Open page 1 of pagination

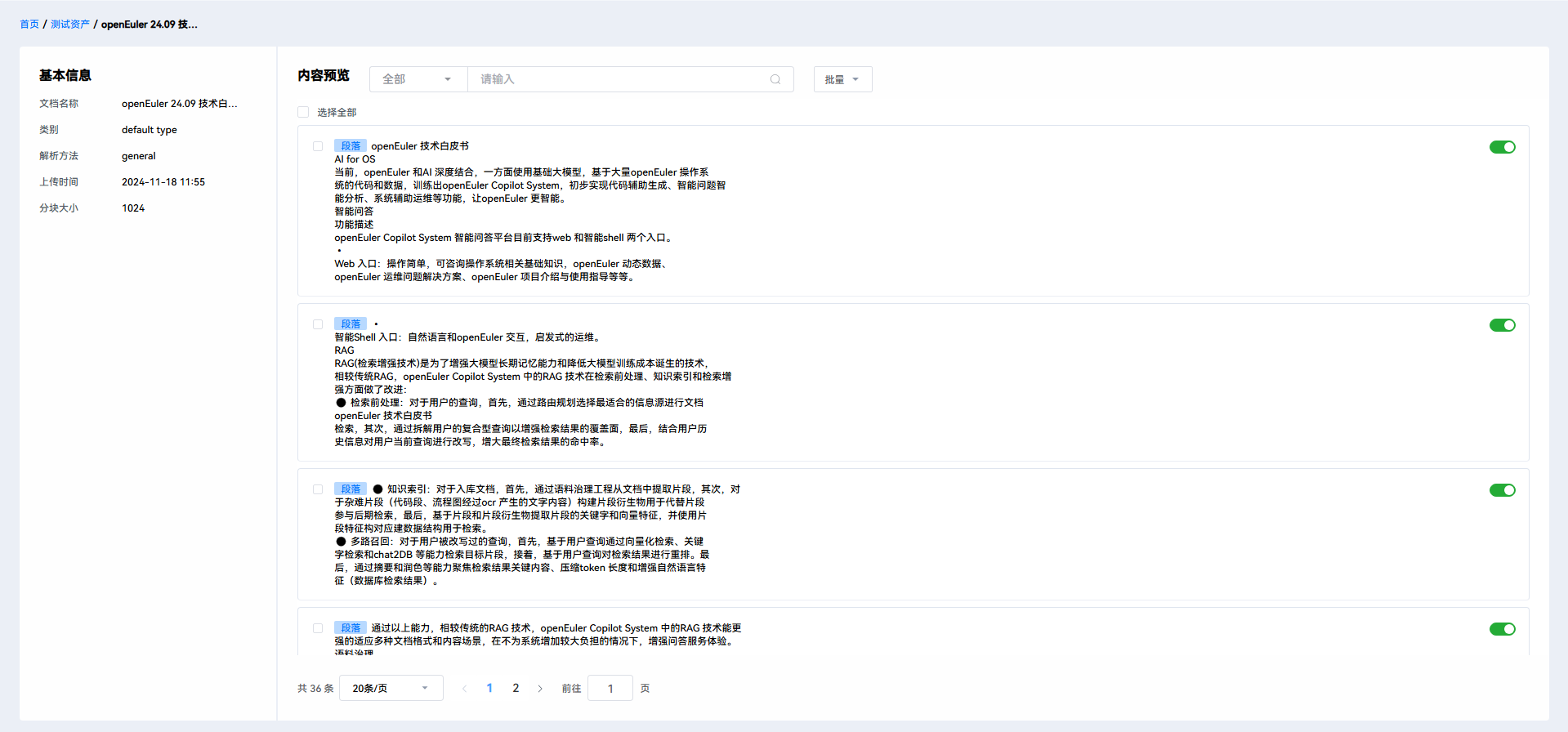pos(489,688)
